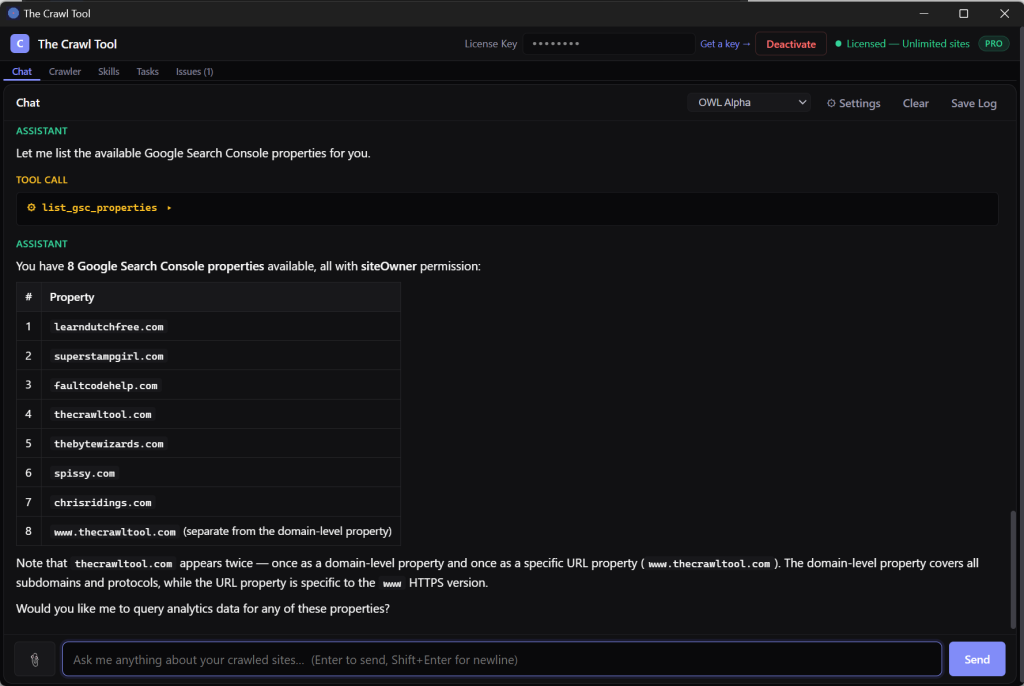Select chrisridings.com in the table

coord(103,502)
